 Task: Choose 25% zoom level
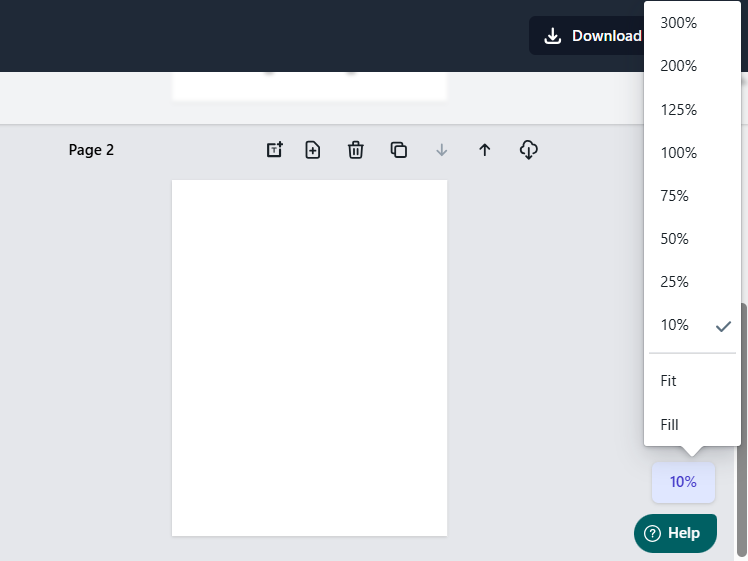tap(692, 281)
